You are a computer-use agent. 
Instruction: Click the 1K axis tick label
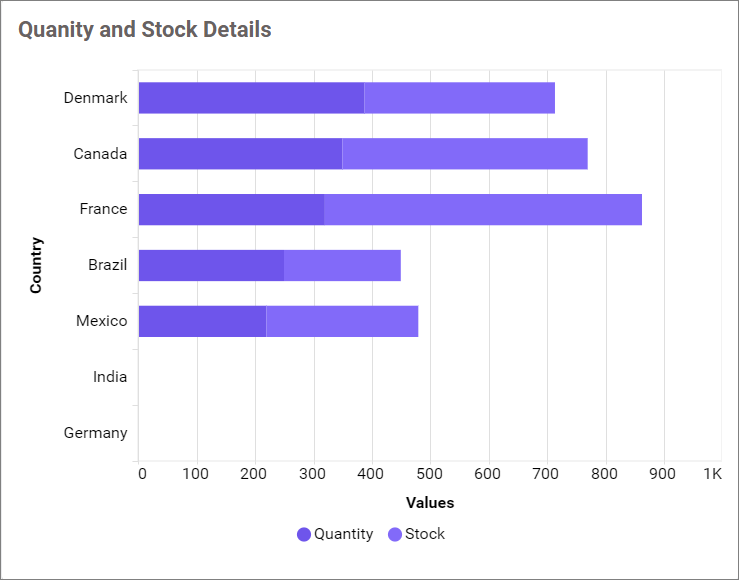pos(712,473)
